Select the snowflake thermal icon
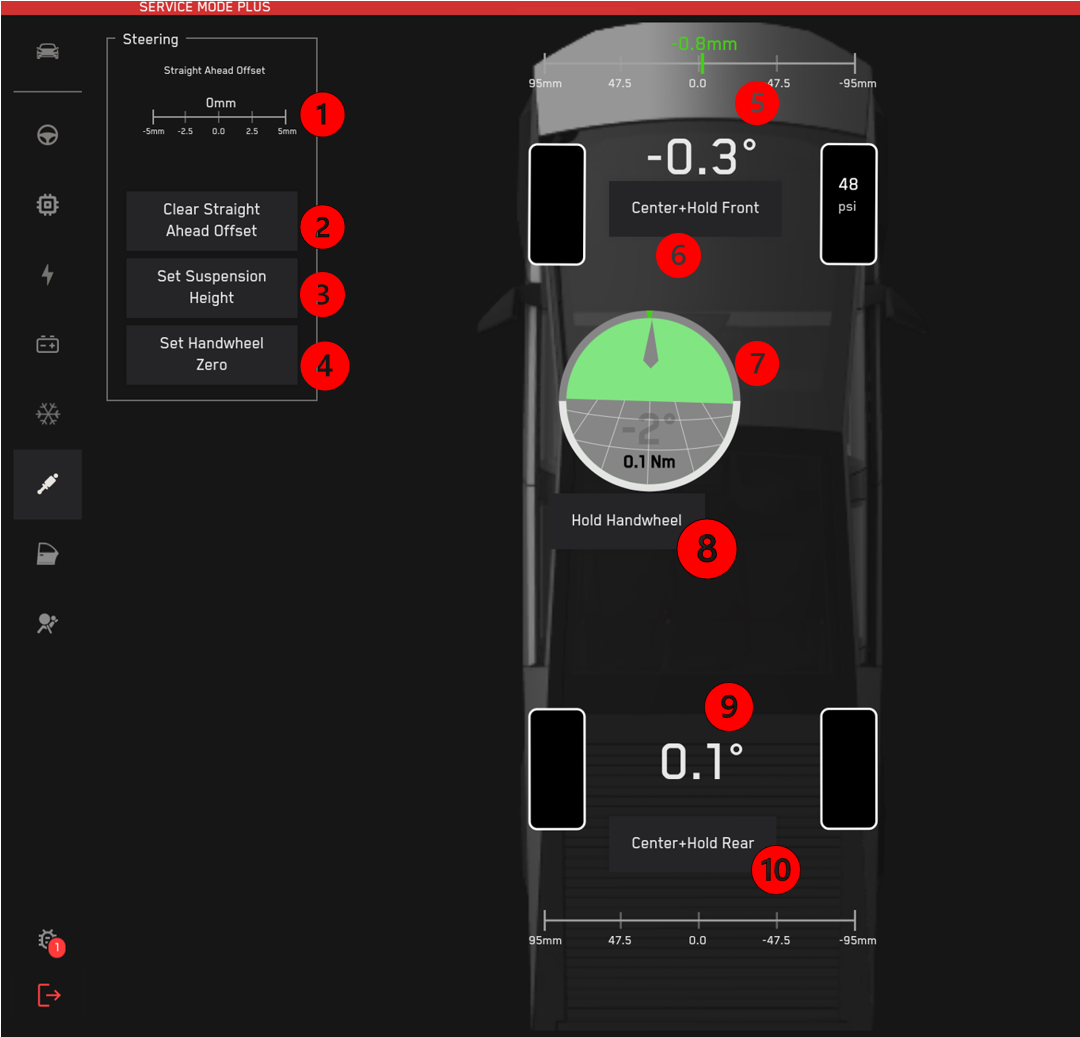1080x1037 pixels. tap(47, 414)
